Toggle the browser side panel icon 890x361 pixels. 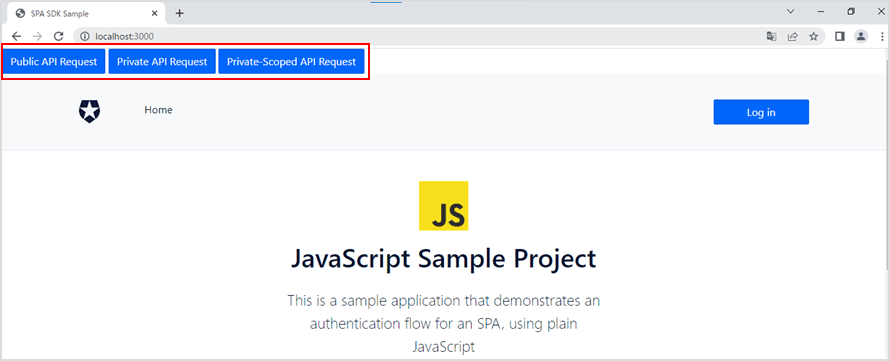pos(839,36)
